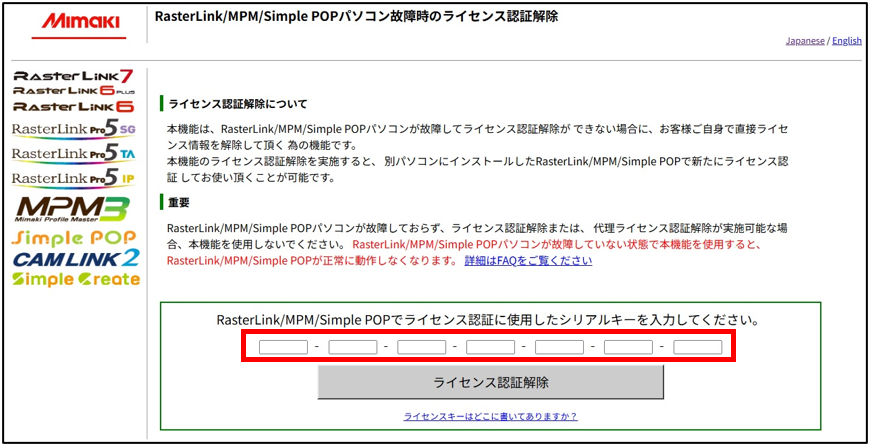Select the RasterLink6 Plus logo
This screenshot has width=869, height=445.
74,90
